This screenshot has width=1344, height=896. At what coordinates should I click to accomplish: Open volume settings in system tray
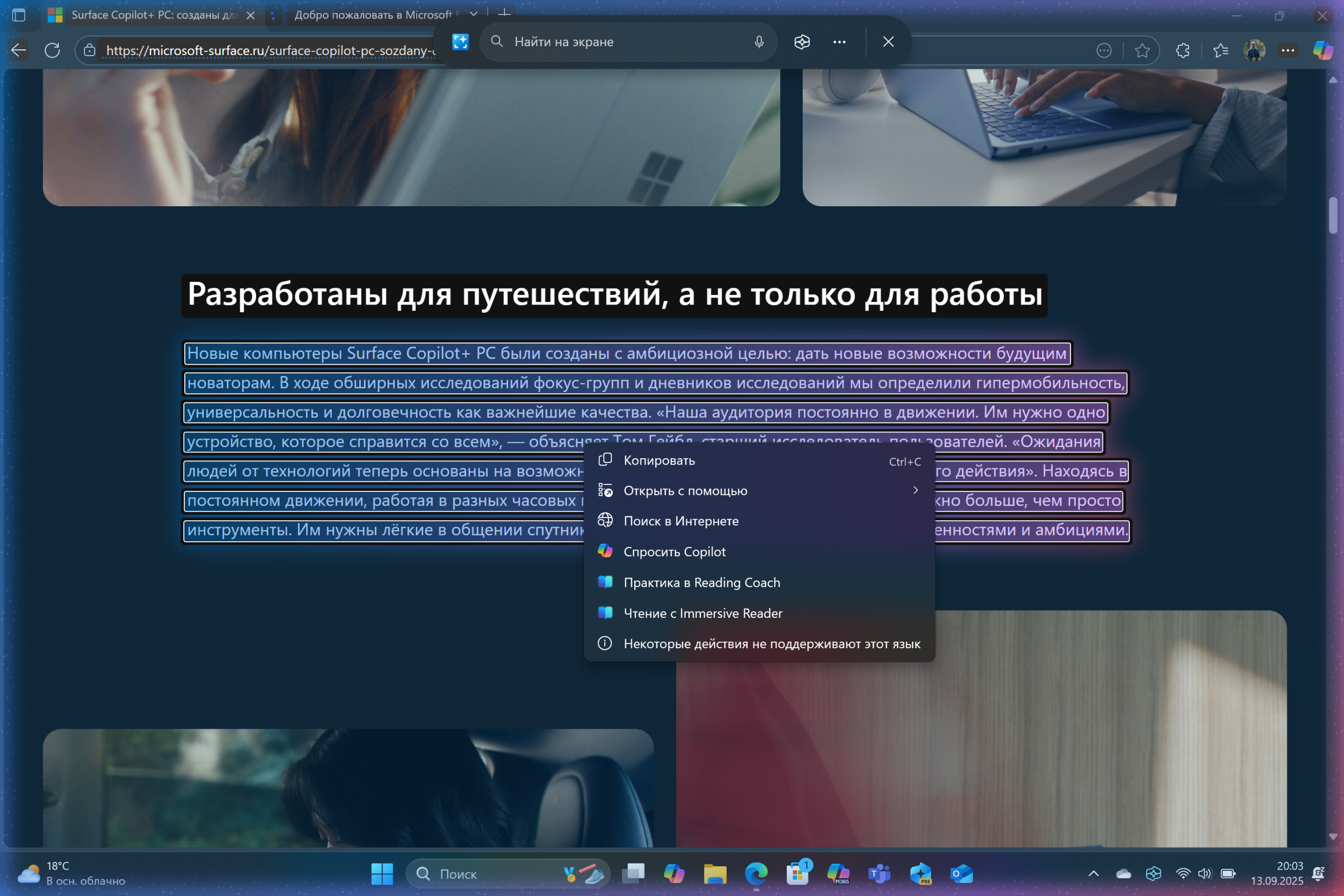[1204, 874]
